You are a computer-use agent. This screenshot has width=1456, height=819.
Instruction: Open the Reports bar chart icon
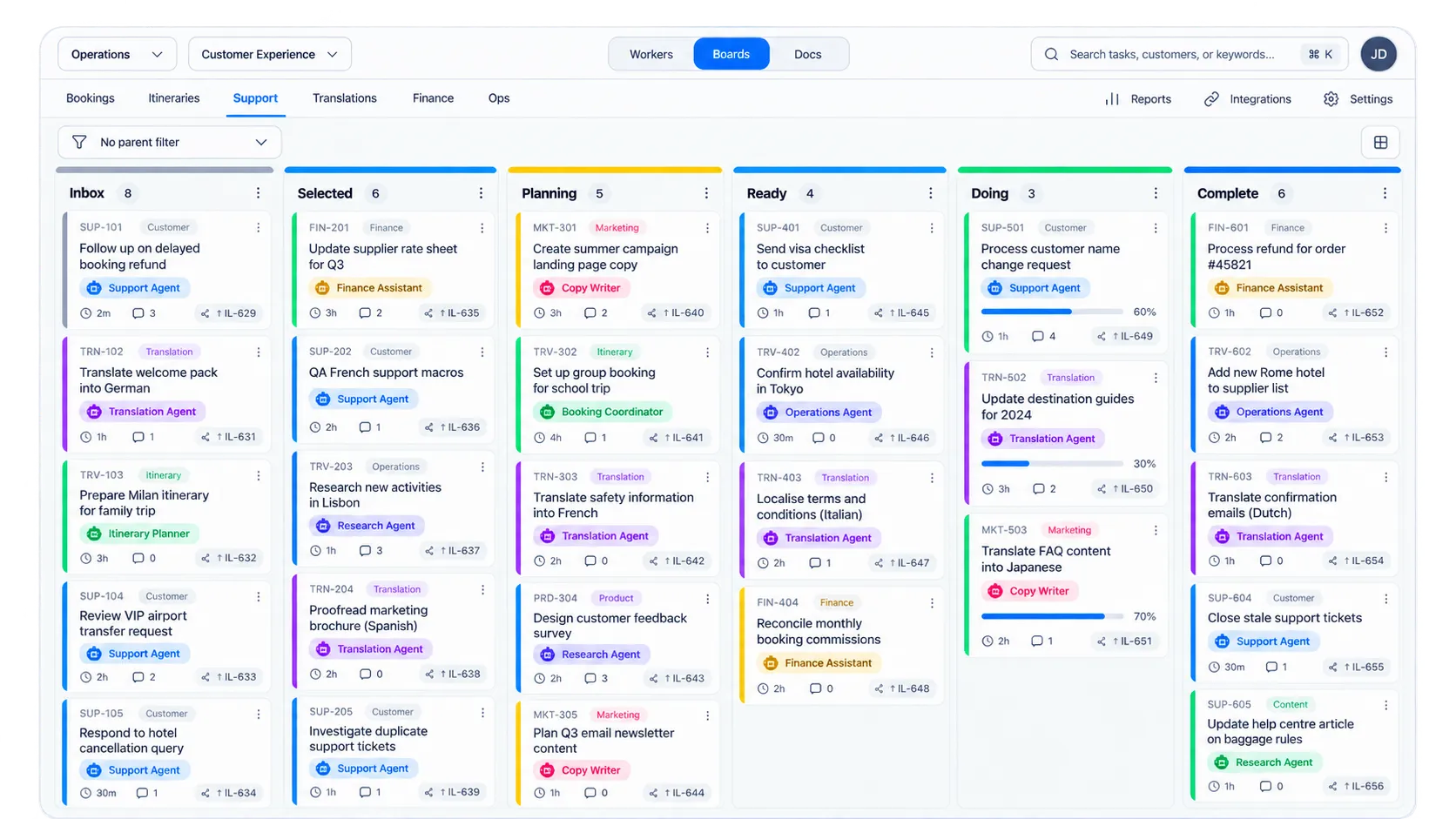pyautogui.click(x=1112, y=99)
